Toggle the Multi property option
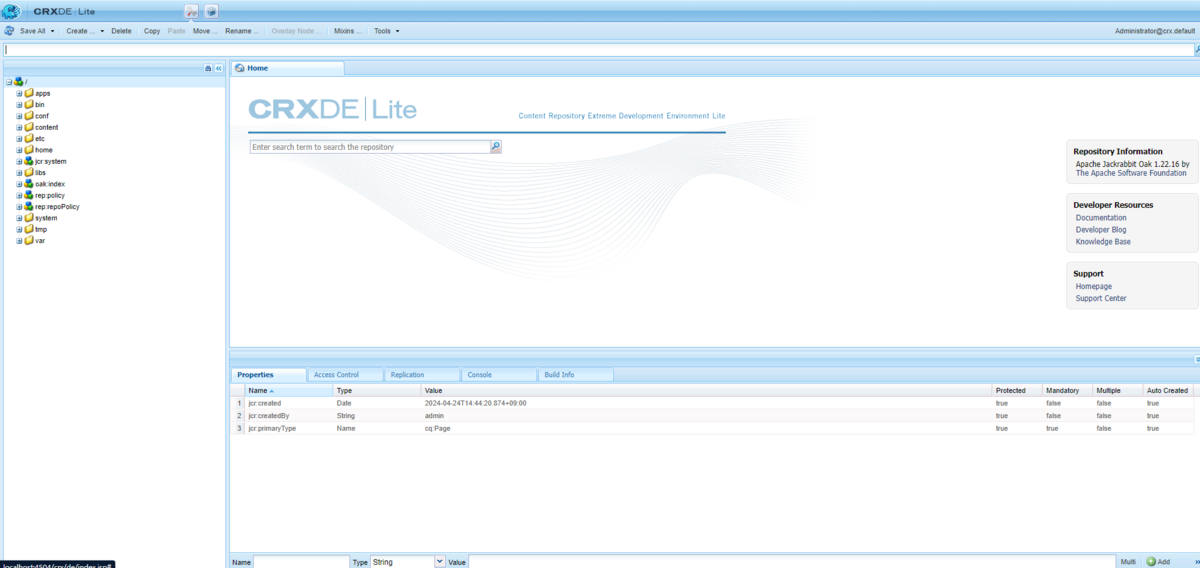 1128,562
